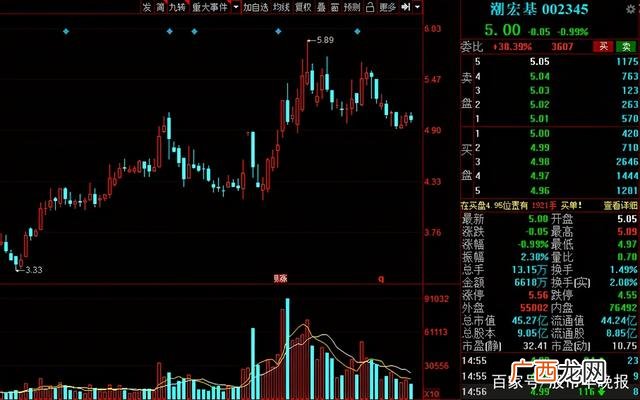Click the 叠 overlay button
The width and height of the screenshot is (640, 400).
pos(321,7)
